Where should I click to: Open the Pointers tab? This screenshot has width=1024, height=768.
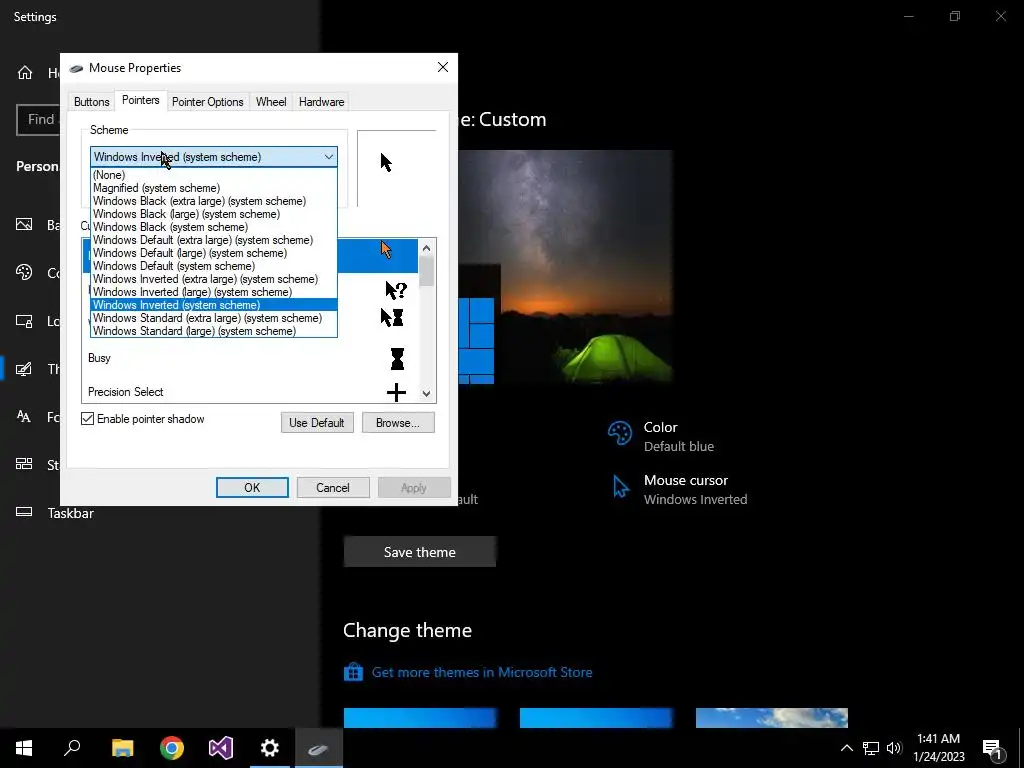click(x=140, y=100)
